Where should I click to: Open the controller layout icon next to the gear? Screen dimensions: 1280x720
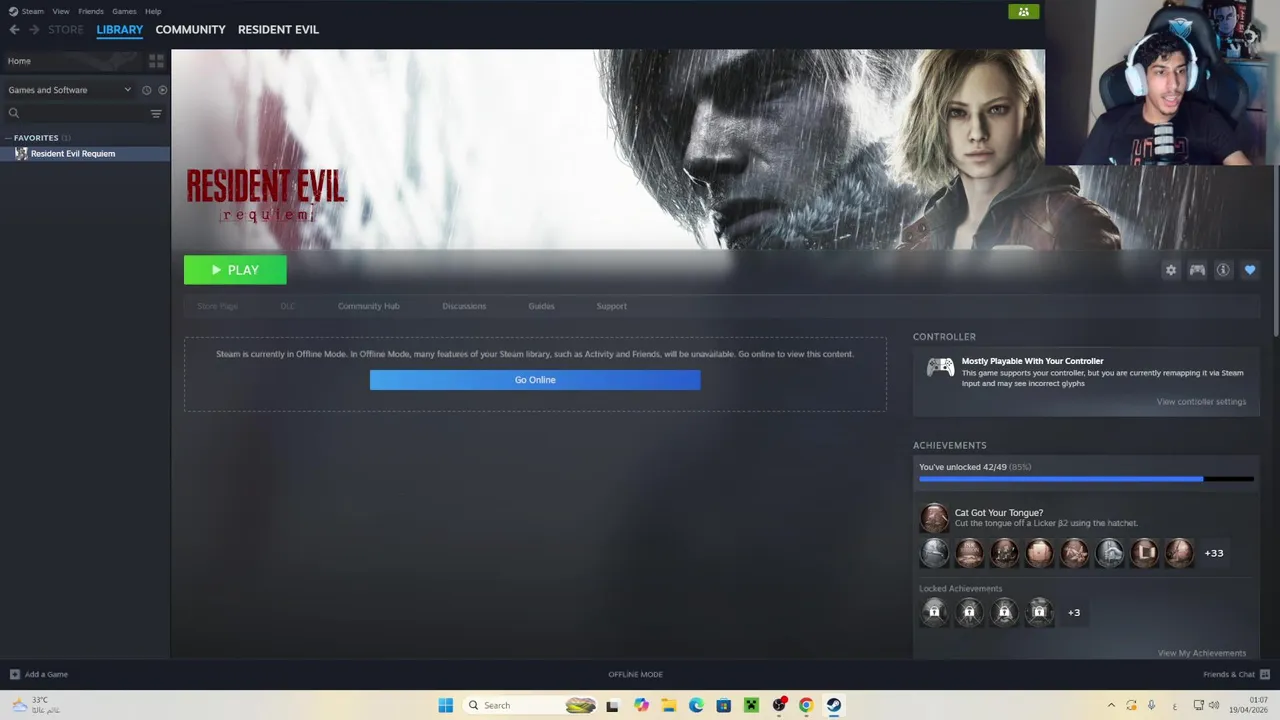(1197, 270)
